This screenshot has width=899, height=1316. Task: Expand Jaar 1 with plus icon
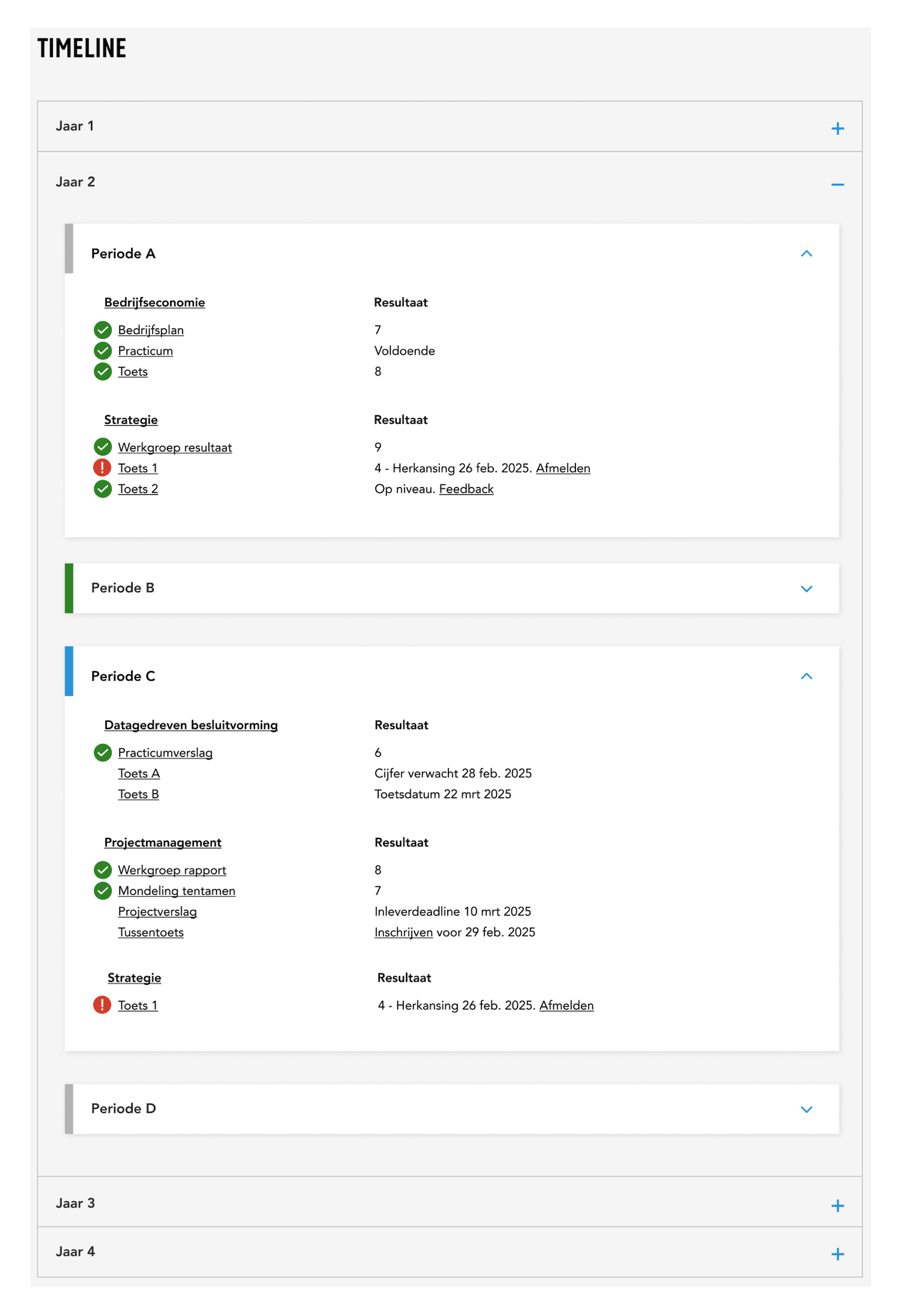(837, 129)
